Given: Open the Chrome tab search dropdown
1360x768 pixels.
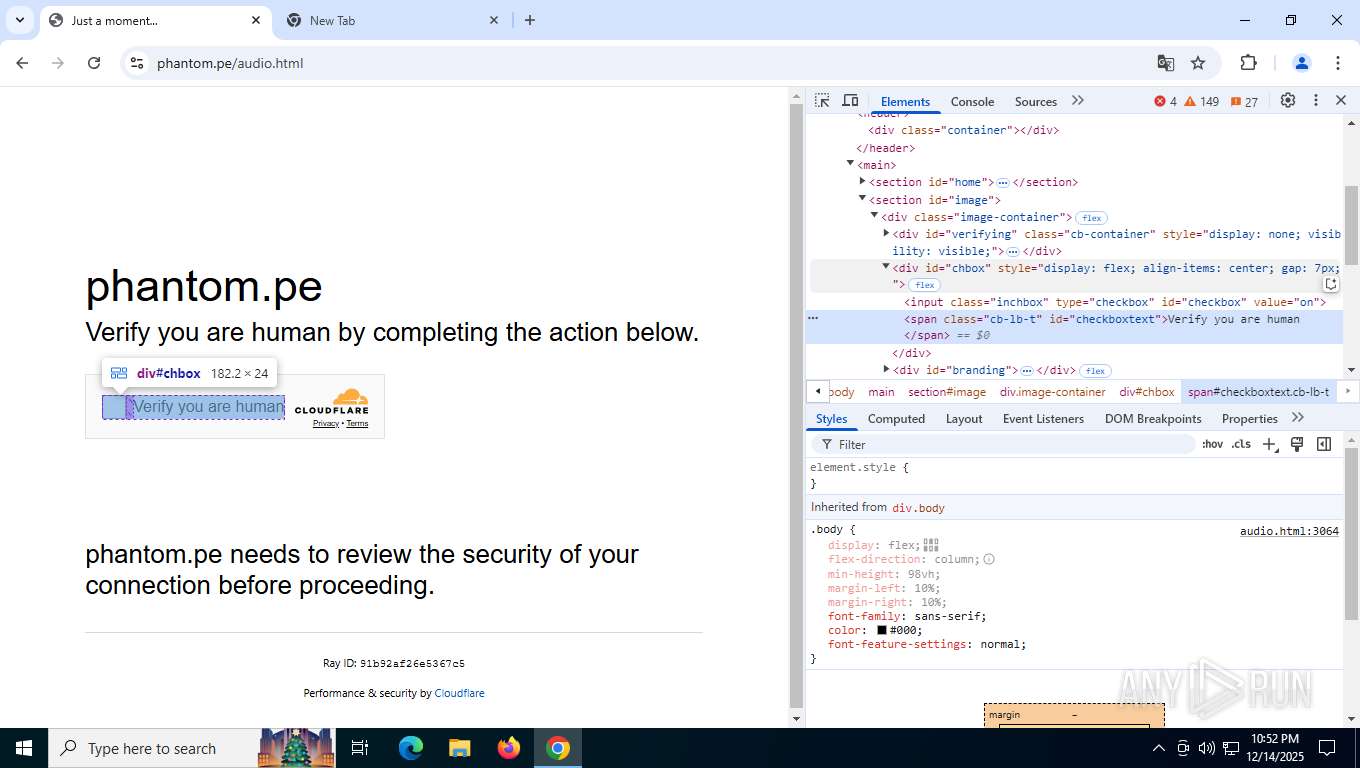Looking at the screenshot, I should coord(19,20).
